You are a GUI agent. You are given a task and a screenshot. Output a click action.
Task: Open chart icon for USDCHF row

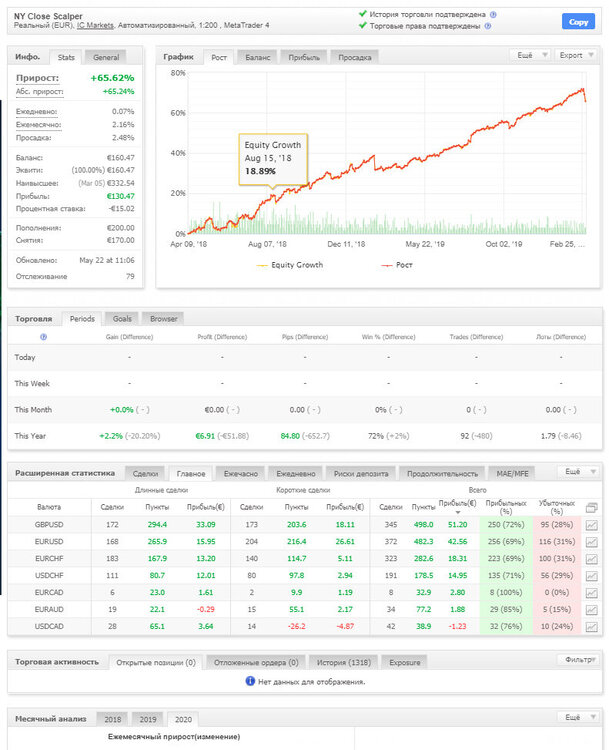point(592,576)
